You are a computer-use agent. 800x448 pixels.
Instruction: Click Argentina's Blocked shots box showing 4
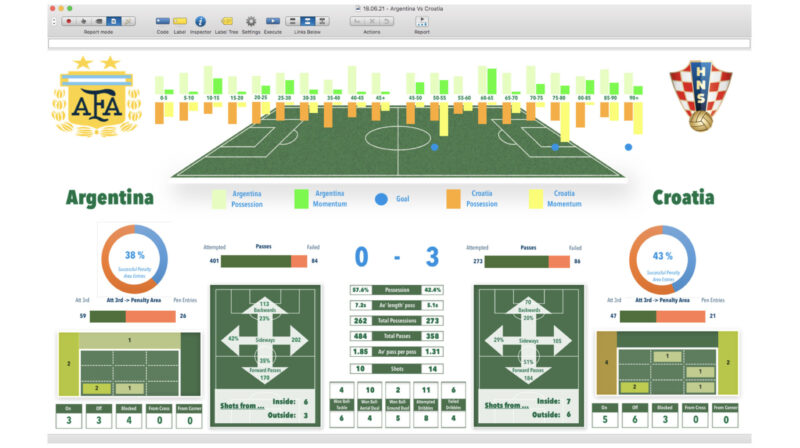[129, 416]
